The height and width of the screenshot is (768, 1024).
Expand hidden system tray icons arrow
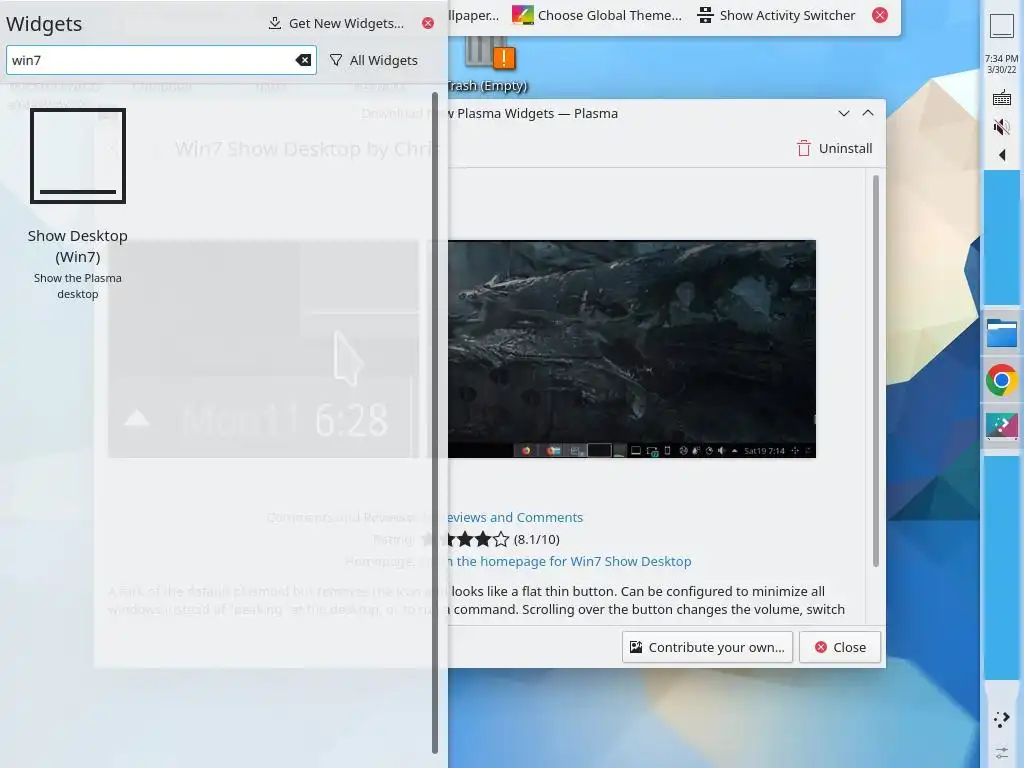[1002, 155]
